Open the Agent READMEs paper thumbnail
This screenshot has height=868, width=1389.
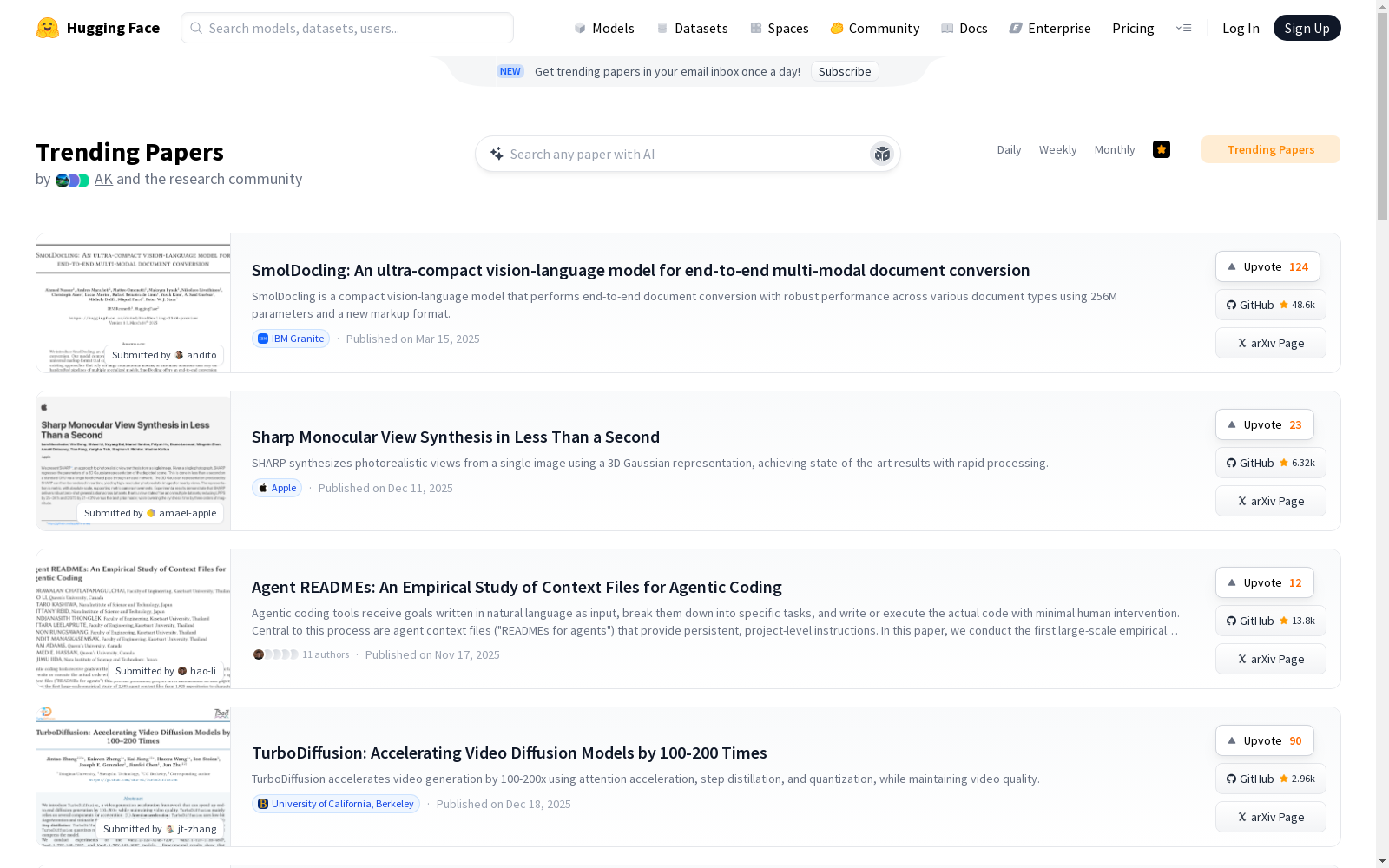134,619
